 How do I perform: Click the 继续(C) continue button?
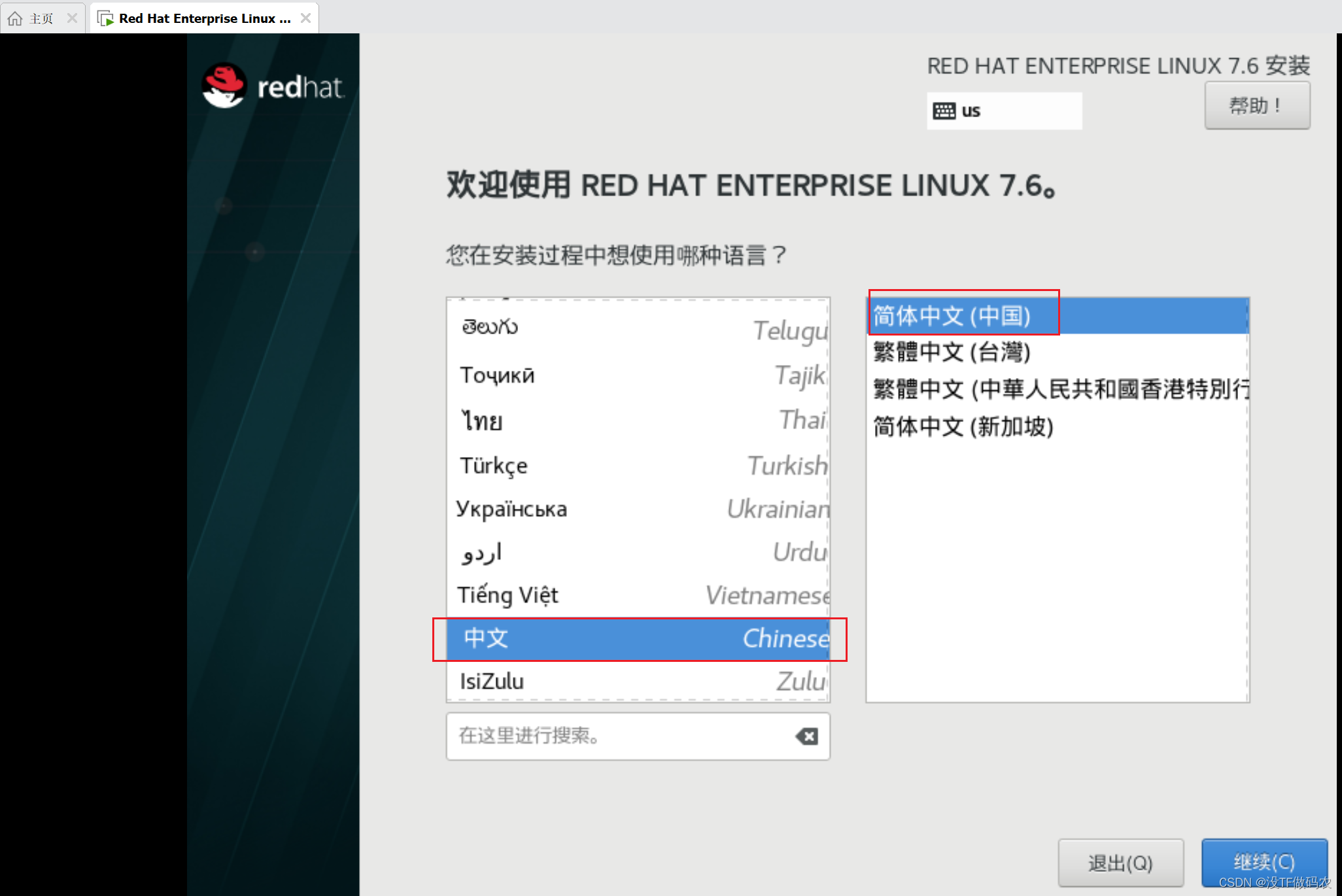tap(1264, 861)
